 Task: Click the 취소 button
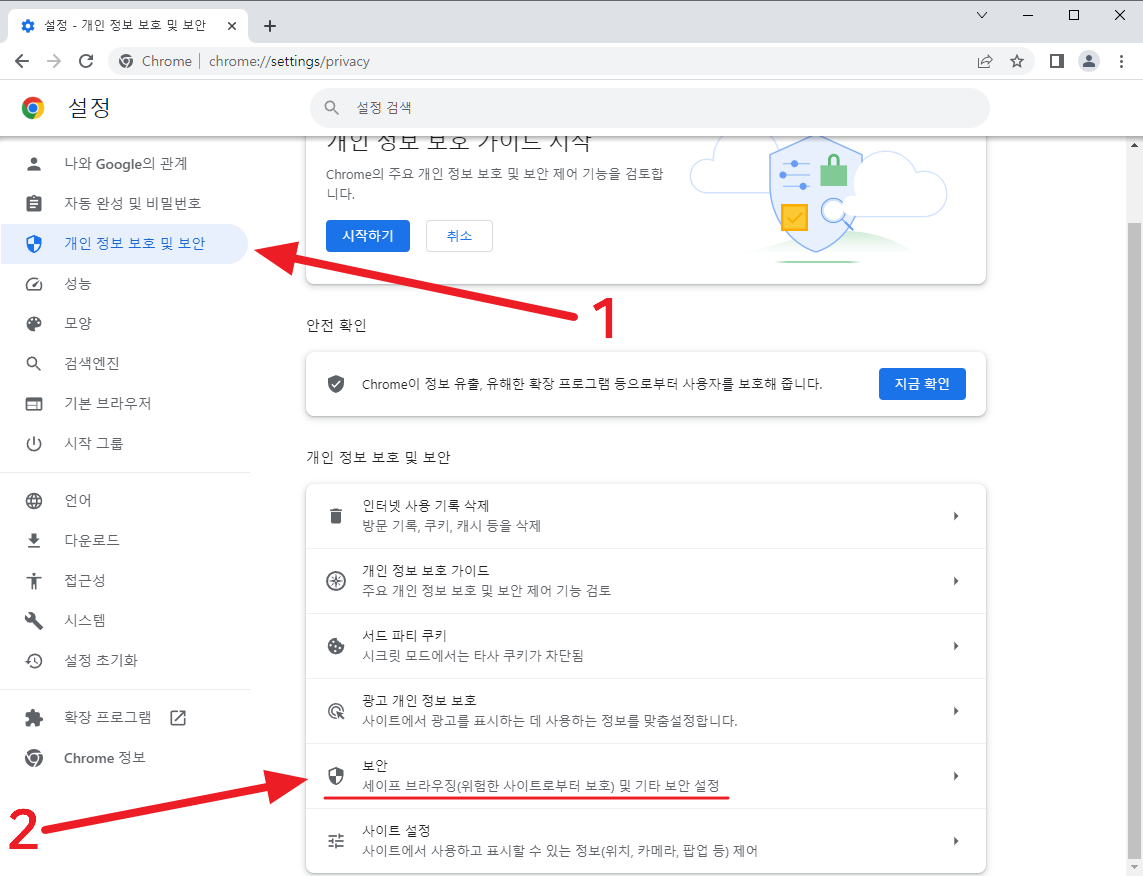(459, 236)
